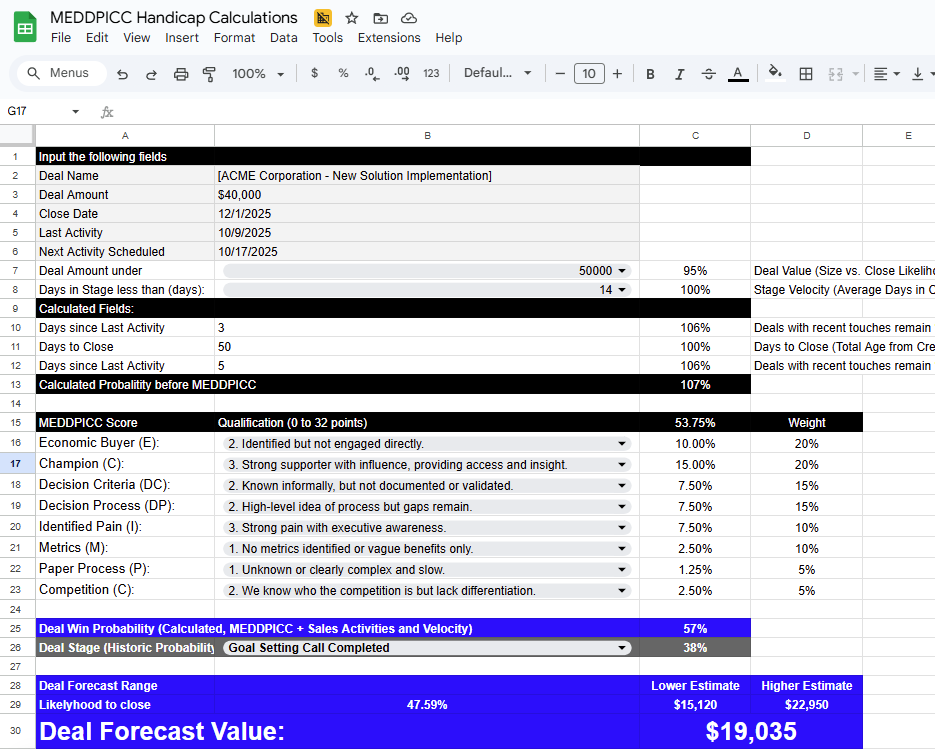Open the Extensions menu
This screenshot has width=935, height=749.
[x=389, y=38]
